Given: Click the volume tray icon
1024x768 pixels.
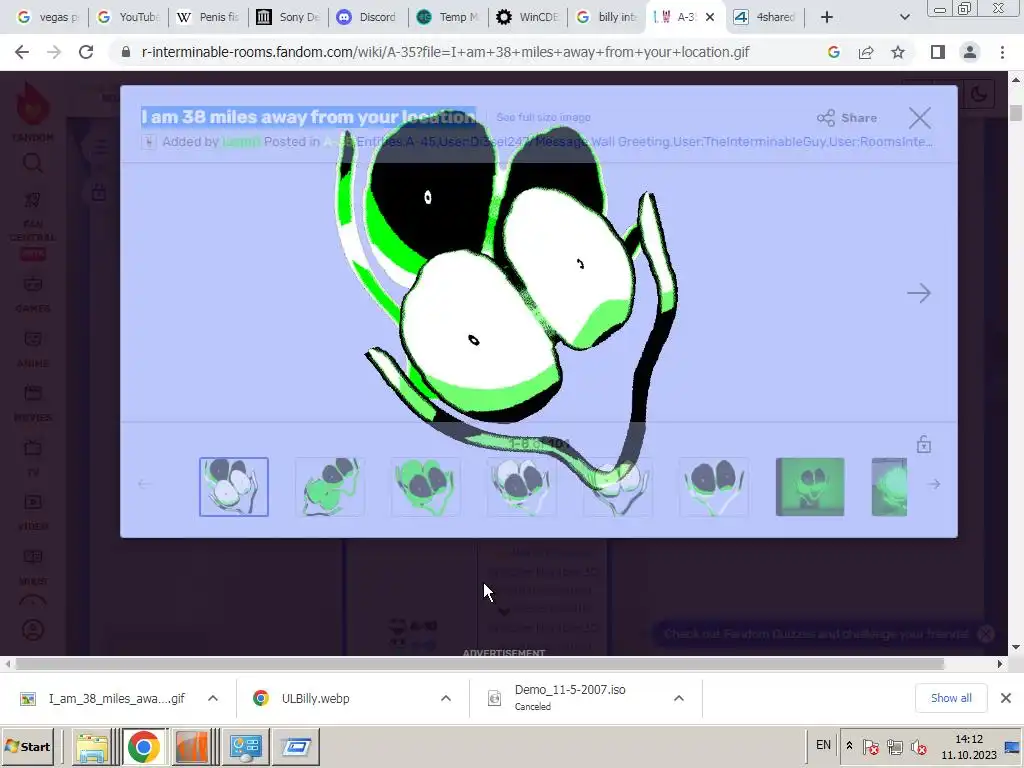Looking at the screenshot, I should 918,746.
